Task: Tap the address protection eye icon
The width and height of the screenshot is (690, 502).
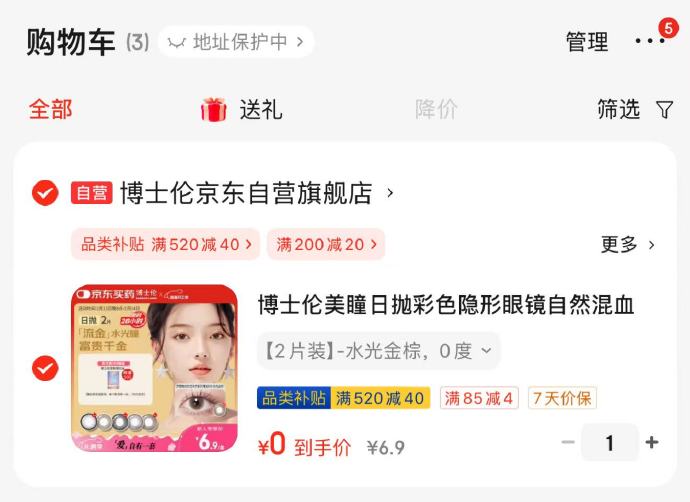Action: pos(176,42)
